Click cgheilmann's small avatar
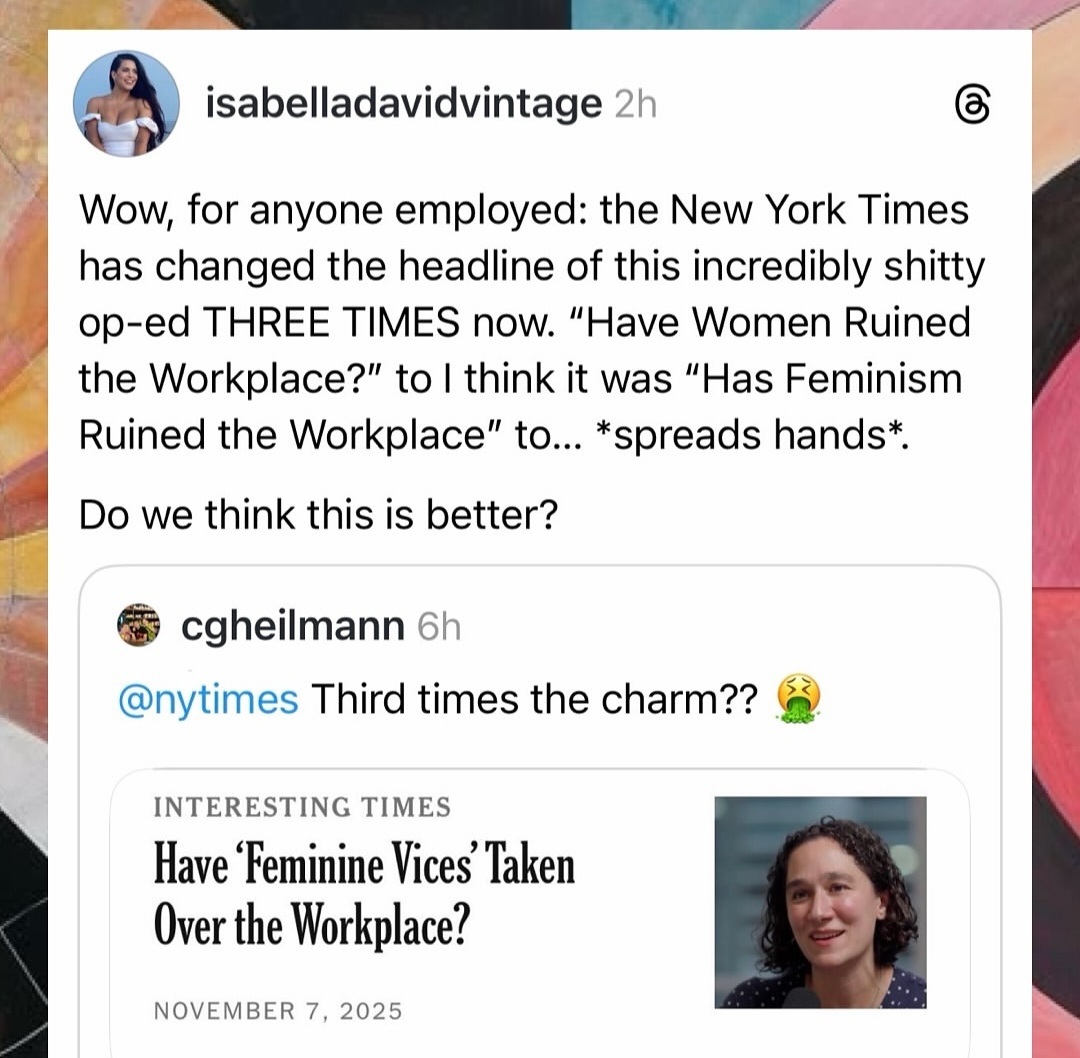This screenshot has width=1080, height=1058. (x=139, y=626)
